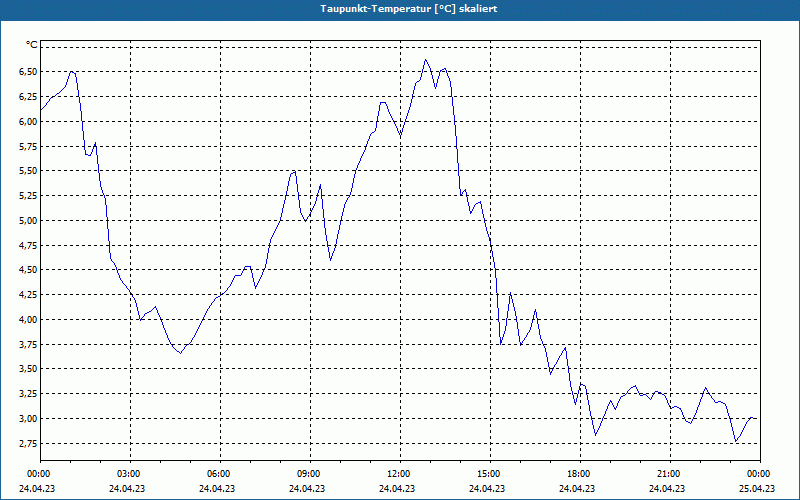Click the 3,25 y-axis label
This screenshot has height=500, width=800.
[28, 393]
